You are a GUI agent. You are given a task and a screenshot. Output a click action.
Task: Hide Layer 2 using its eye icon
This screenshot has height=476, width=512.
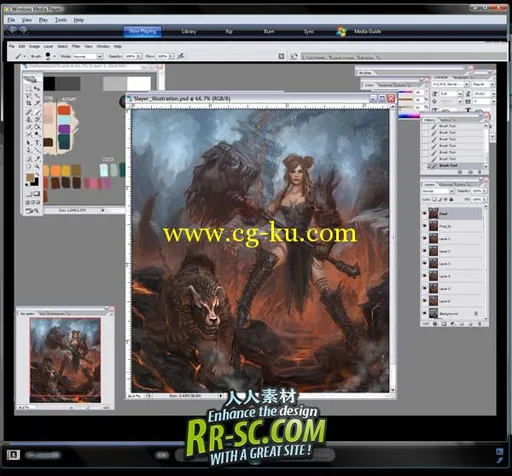coord(424,251)
